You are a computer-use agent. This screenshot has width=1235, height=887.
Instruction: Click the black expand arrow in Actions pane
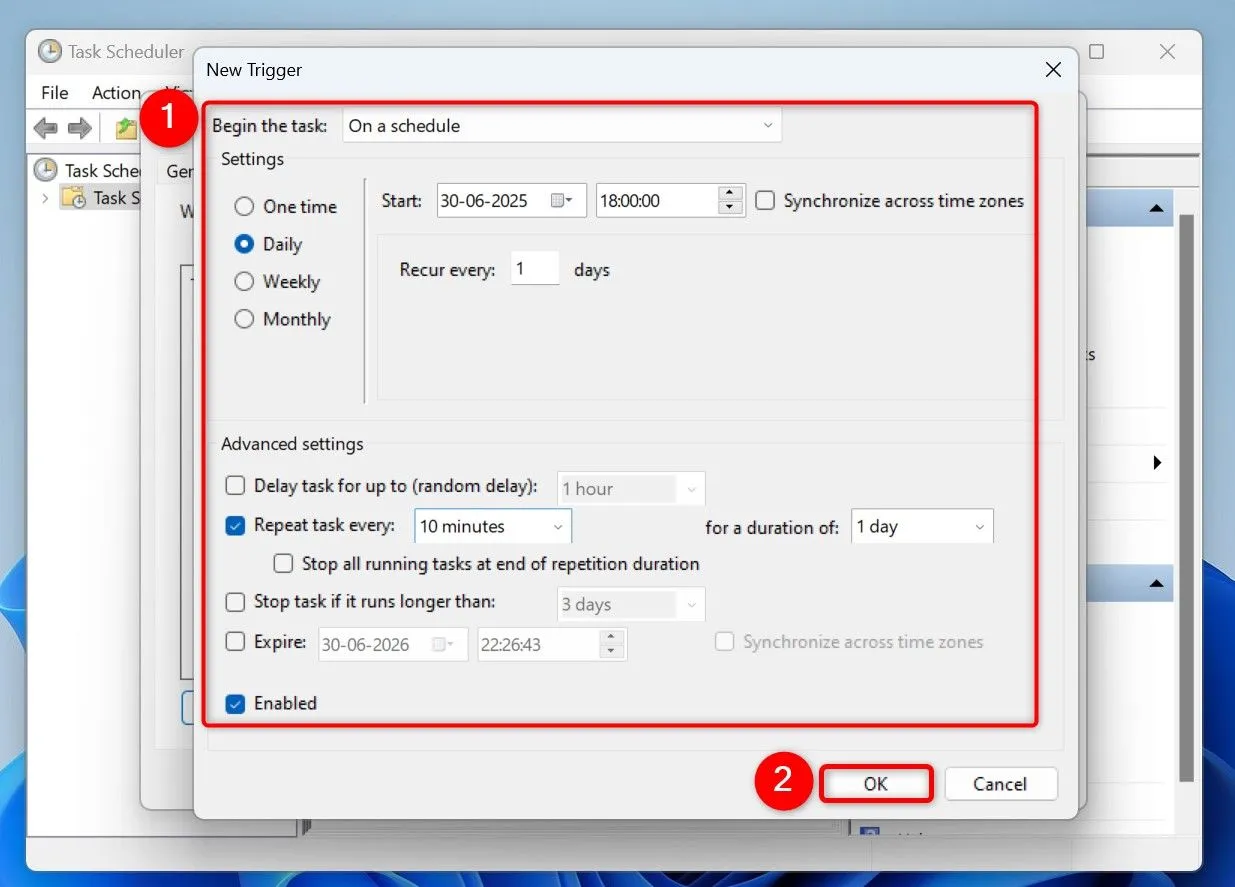(1157, 463)
